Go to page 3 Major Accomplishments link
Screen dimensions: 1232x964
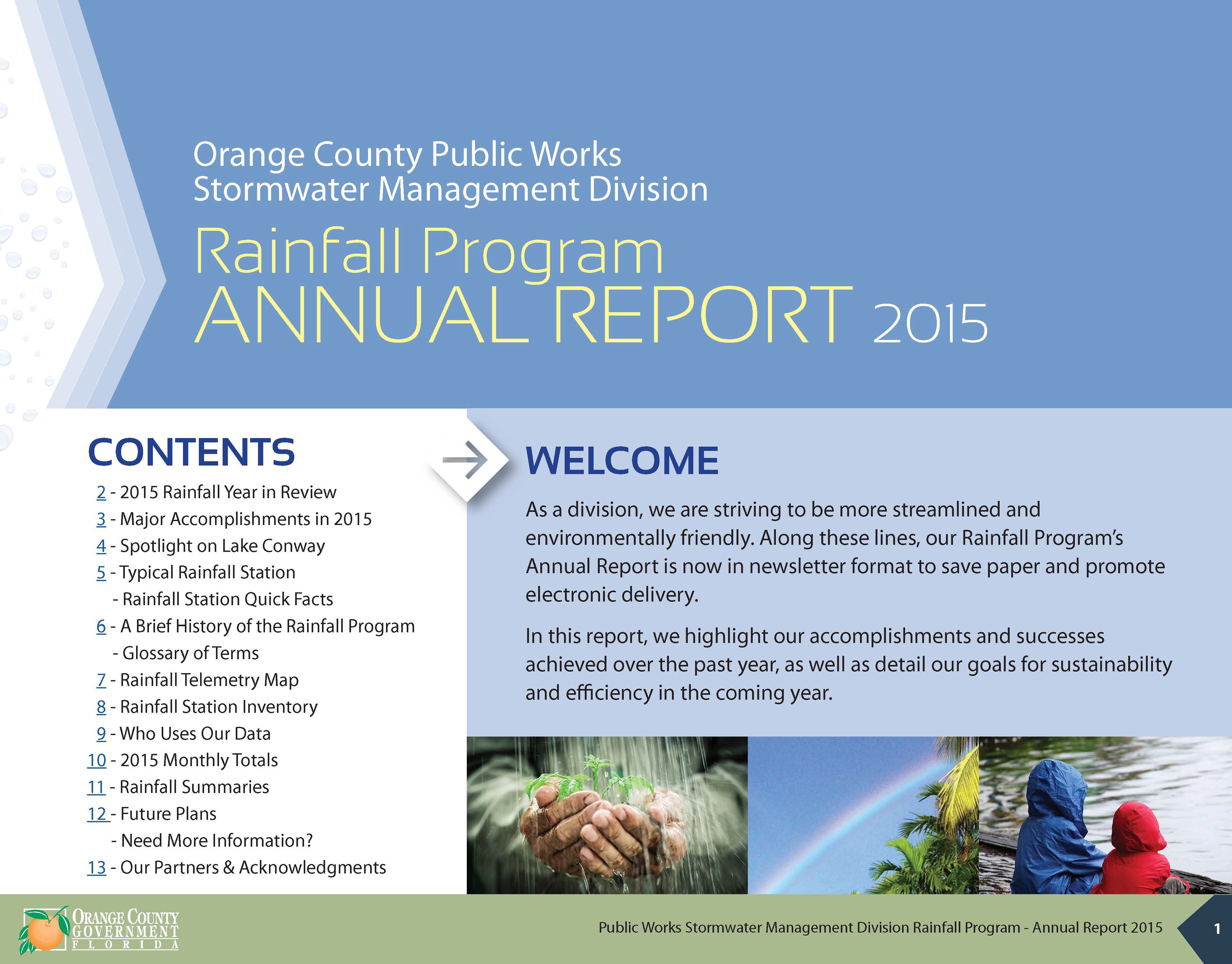click(x=101, y=519)
